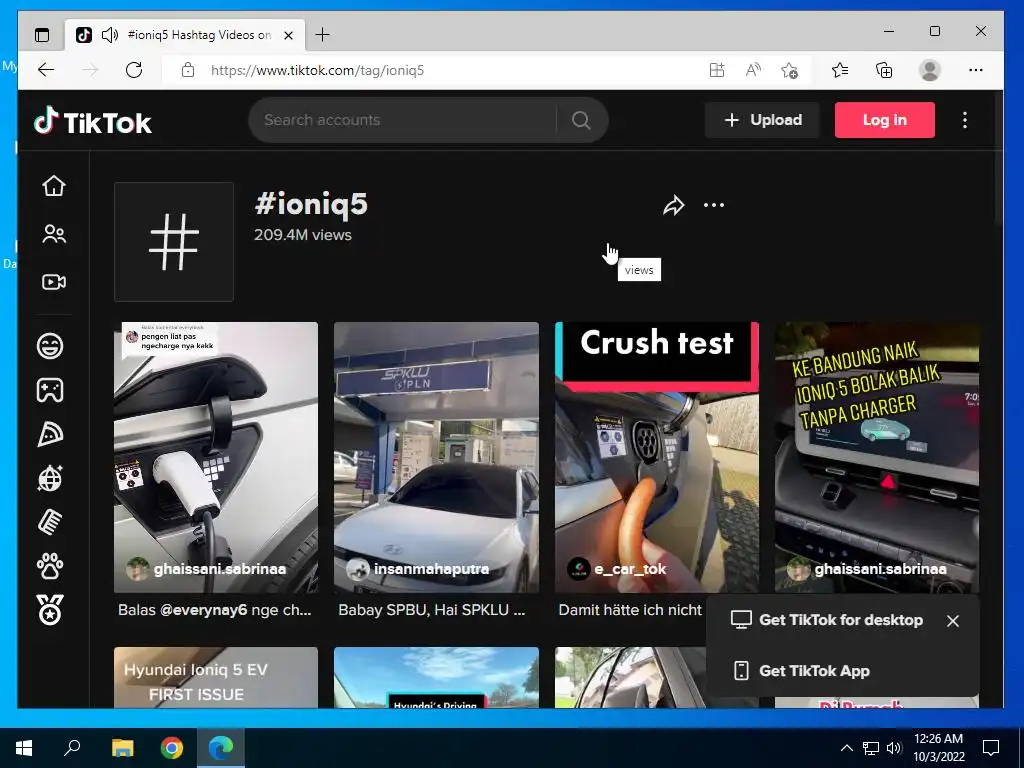Select the Sports medal category icon
The width and height of the screenshot is (1024, 768).
tap(50, 611)
